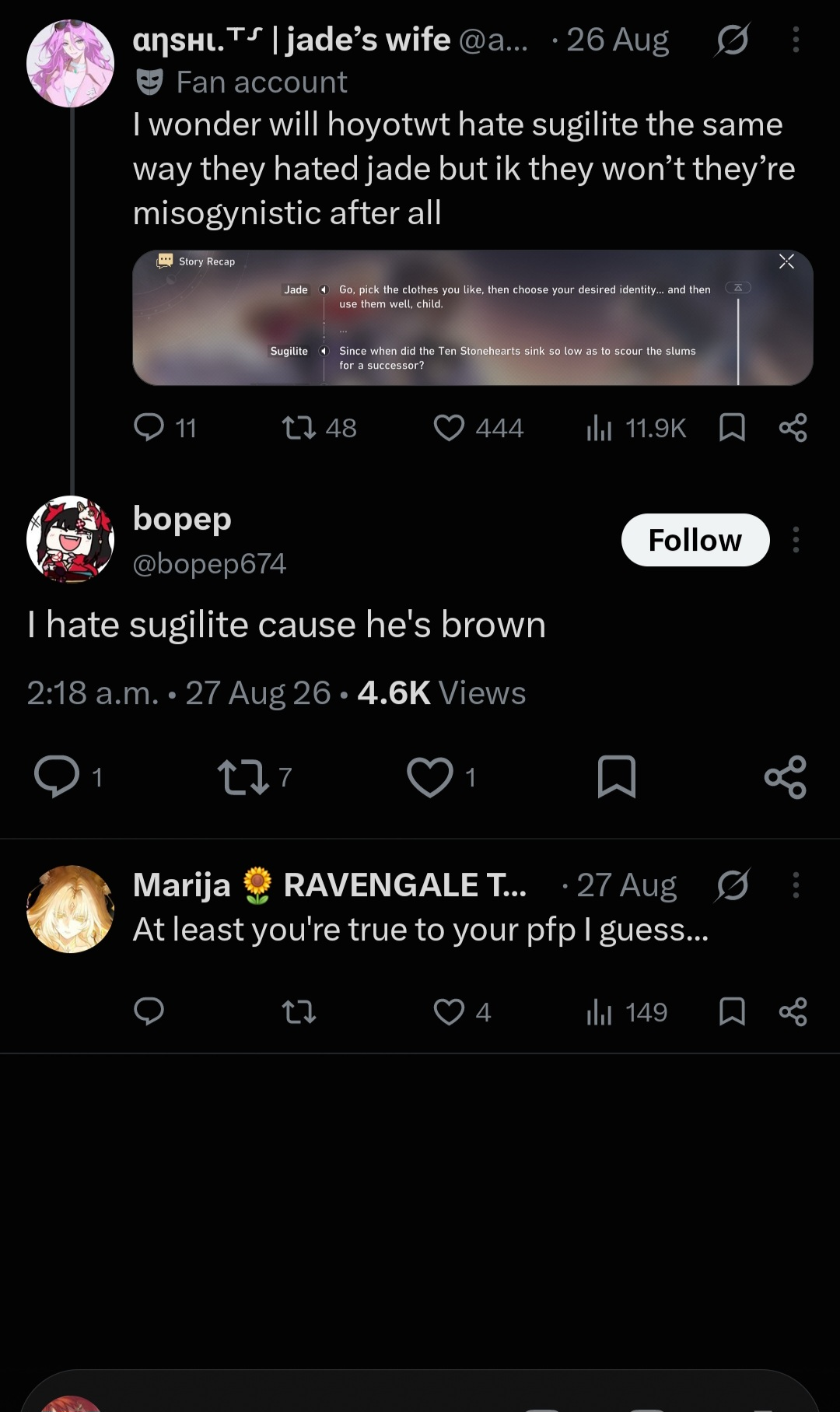The image size is (840, 1412).
Task: Share the jade's wife tweet
Action: pyautogui.click(x=793, y=427)
